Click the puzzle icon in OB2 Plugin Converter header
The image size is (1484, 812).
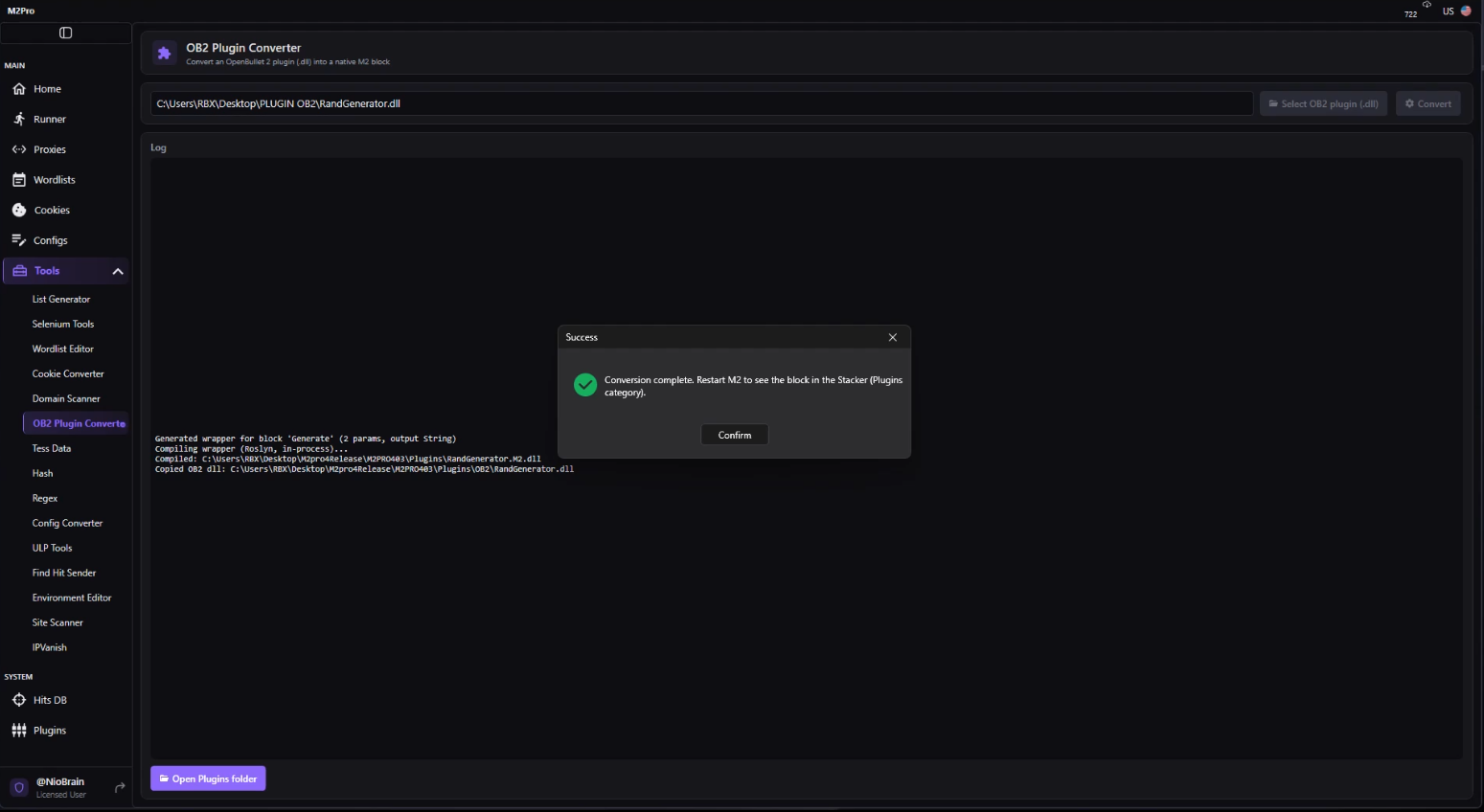point(164,54)
